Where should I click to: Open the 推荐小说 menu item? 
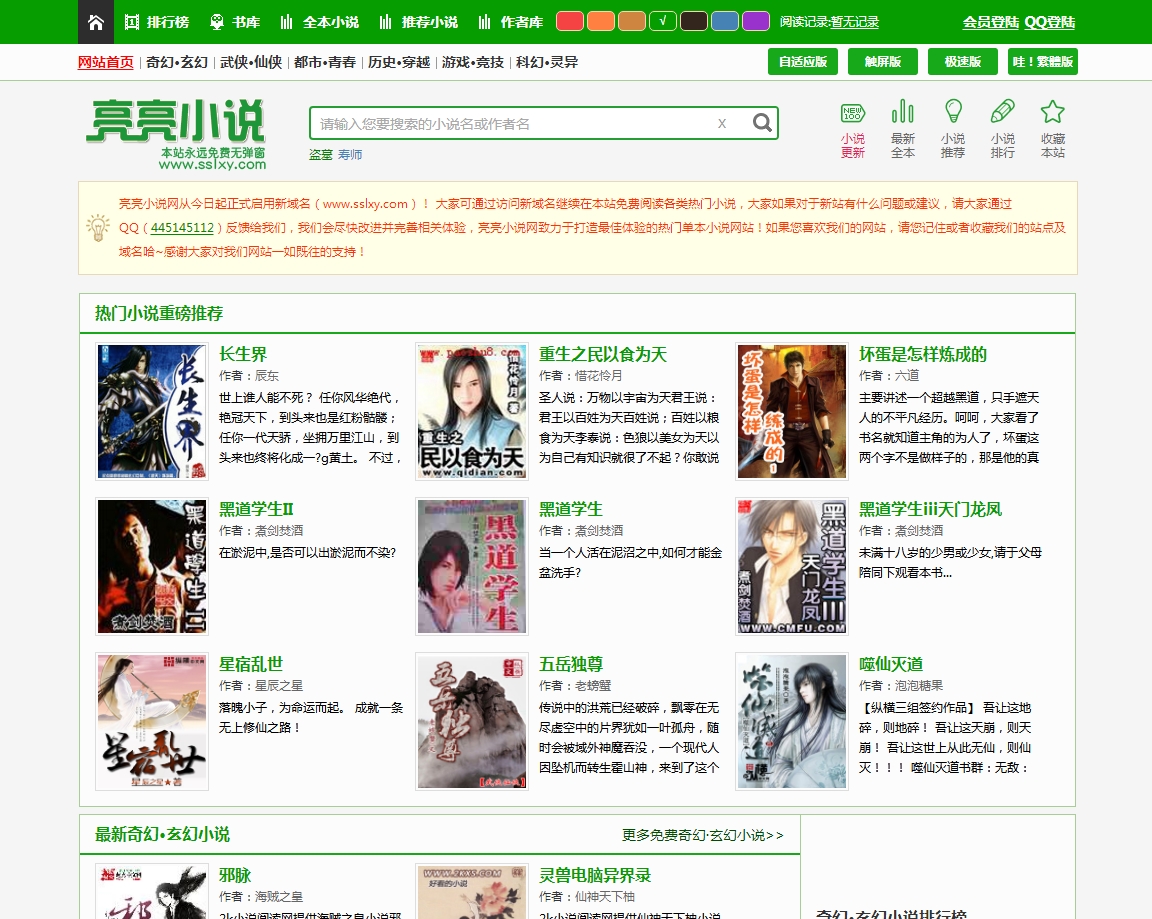419,22
